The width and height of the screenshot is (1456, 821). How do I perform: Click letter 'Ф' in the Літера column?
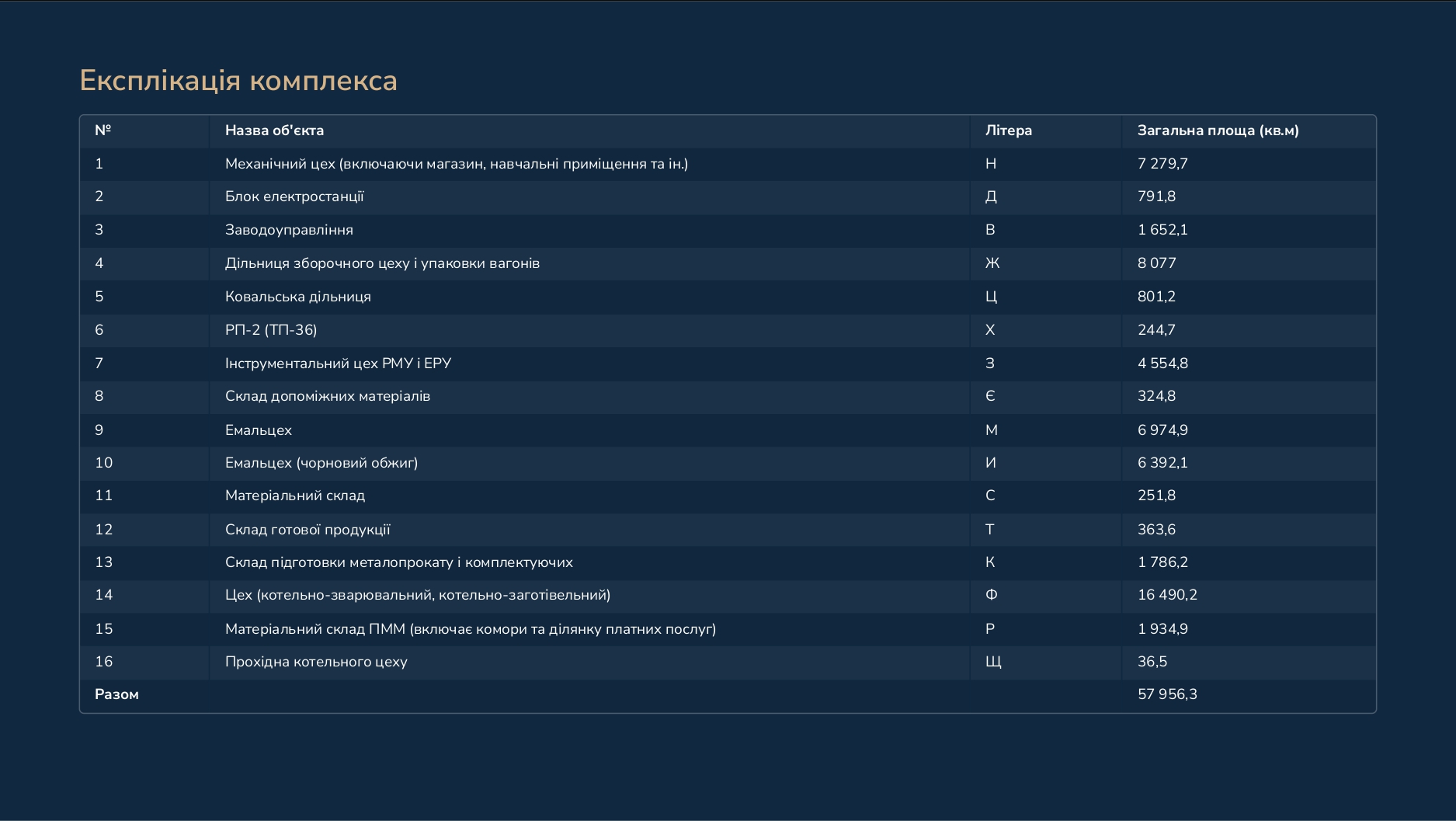click(x=992, y=595)
